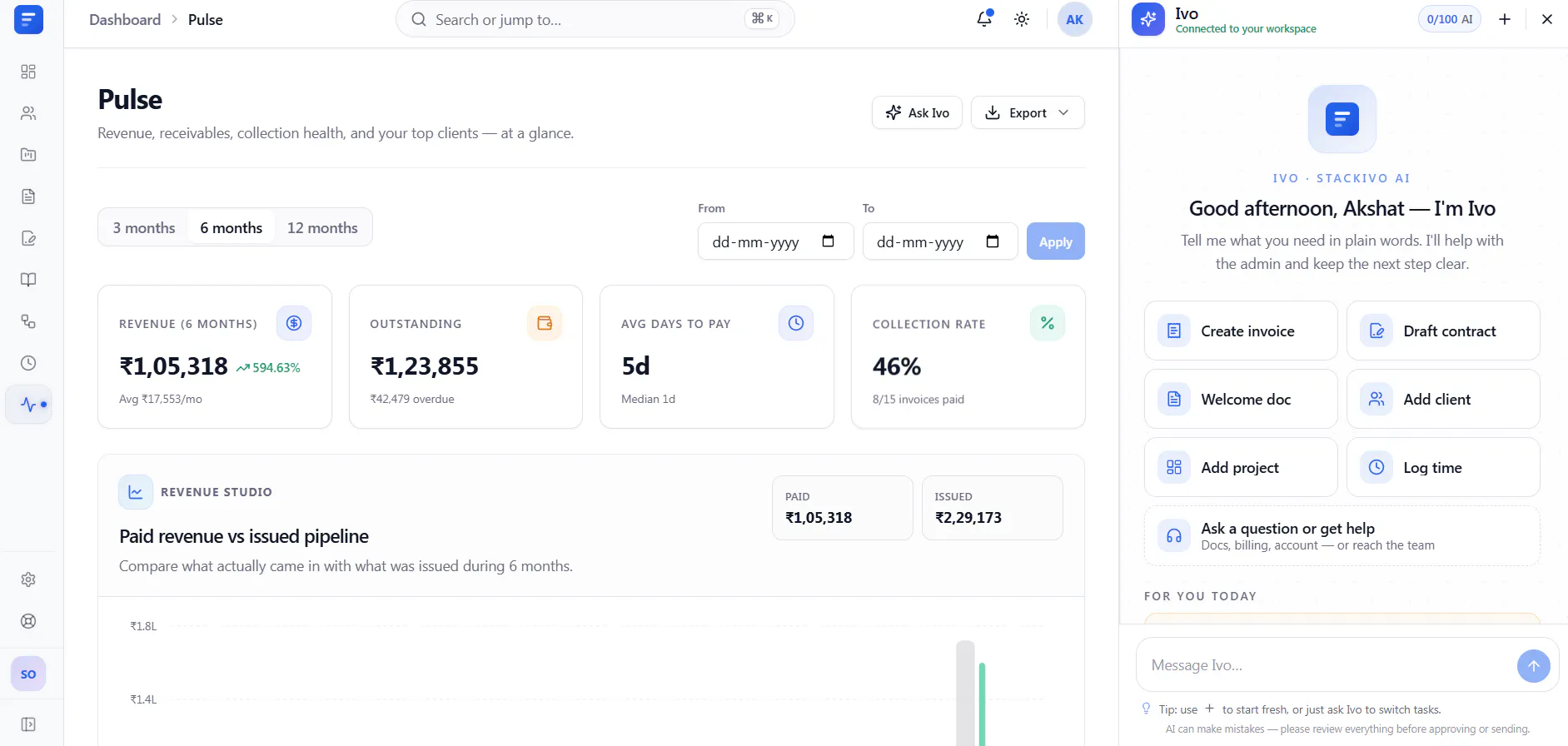1568x746 pixels.
Task: Click Welcome doc quick action
Action: click(1241, 399)
